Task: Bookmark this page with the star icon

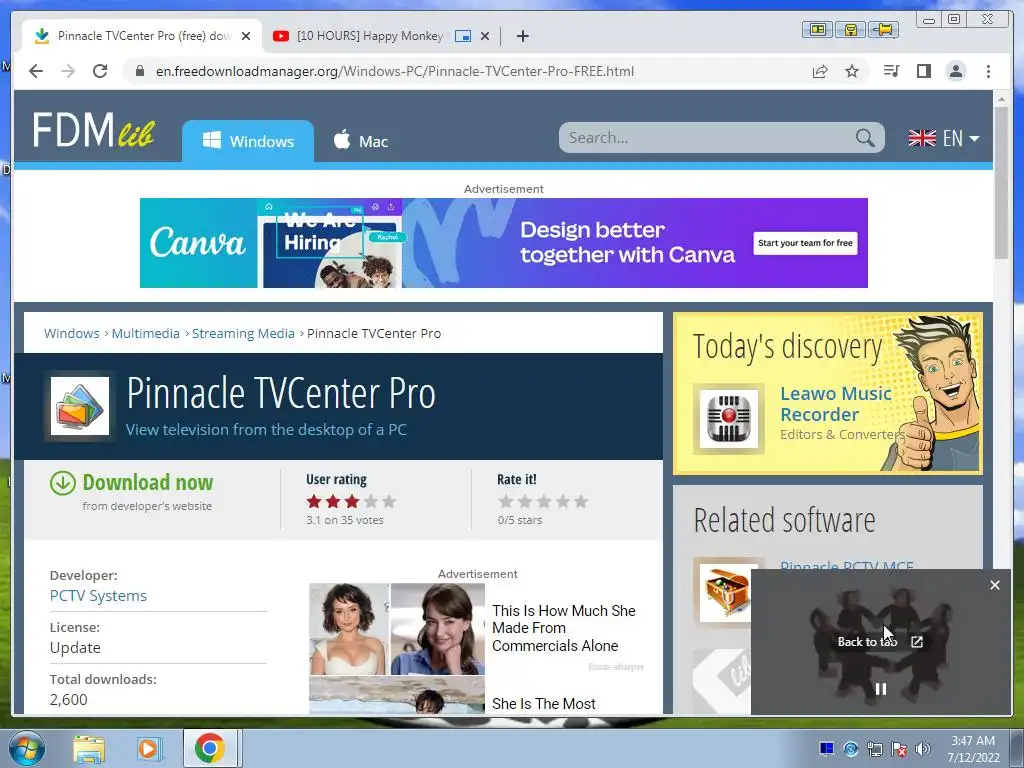Action: pyautogui.click(x=852, y=71)
